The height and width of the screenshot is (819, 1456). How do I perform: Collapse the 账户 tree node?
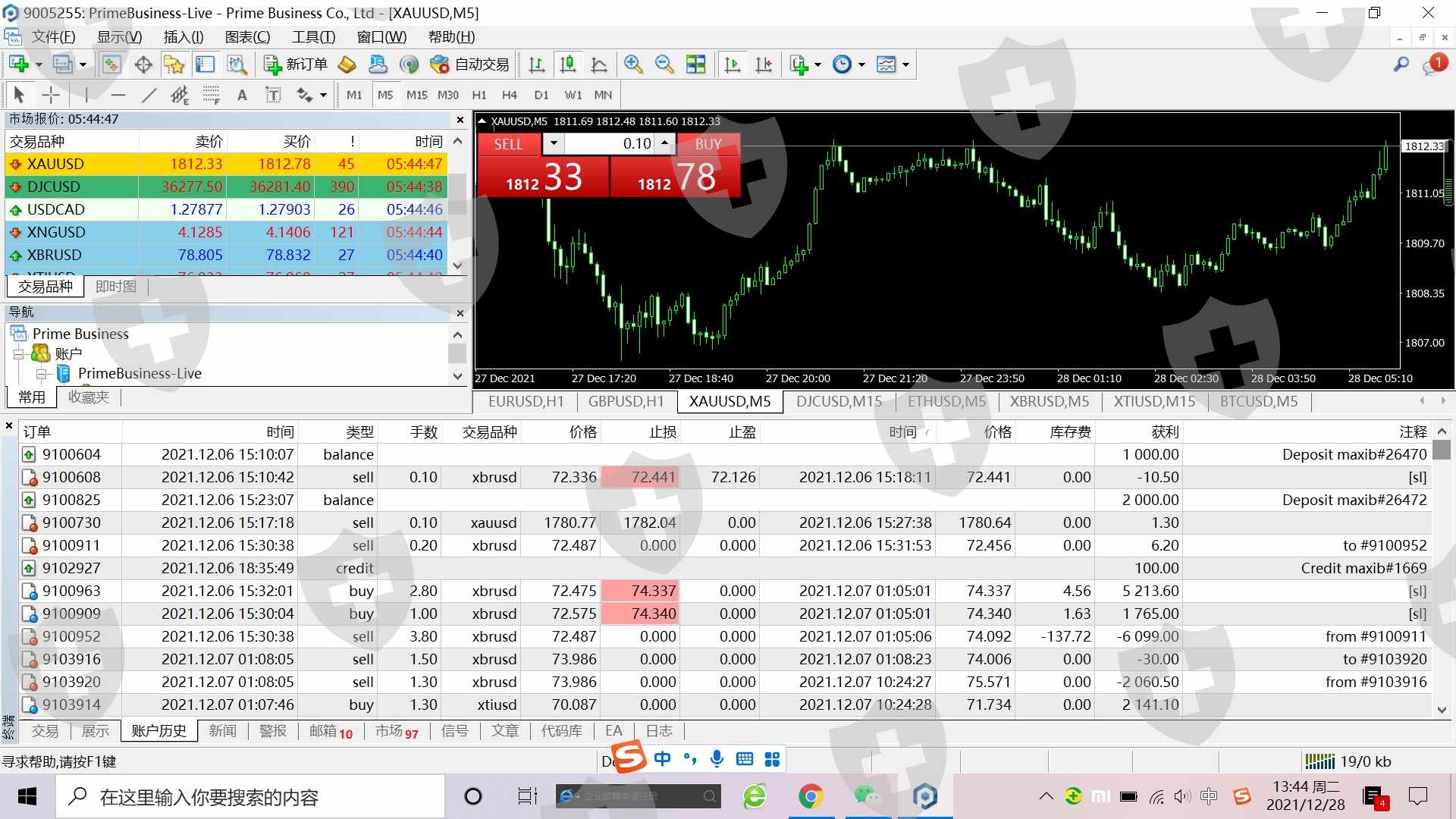(x=18, y=354)
